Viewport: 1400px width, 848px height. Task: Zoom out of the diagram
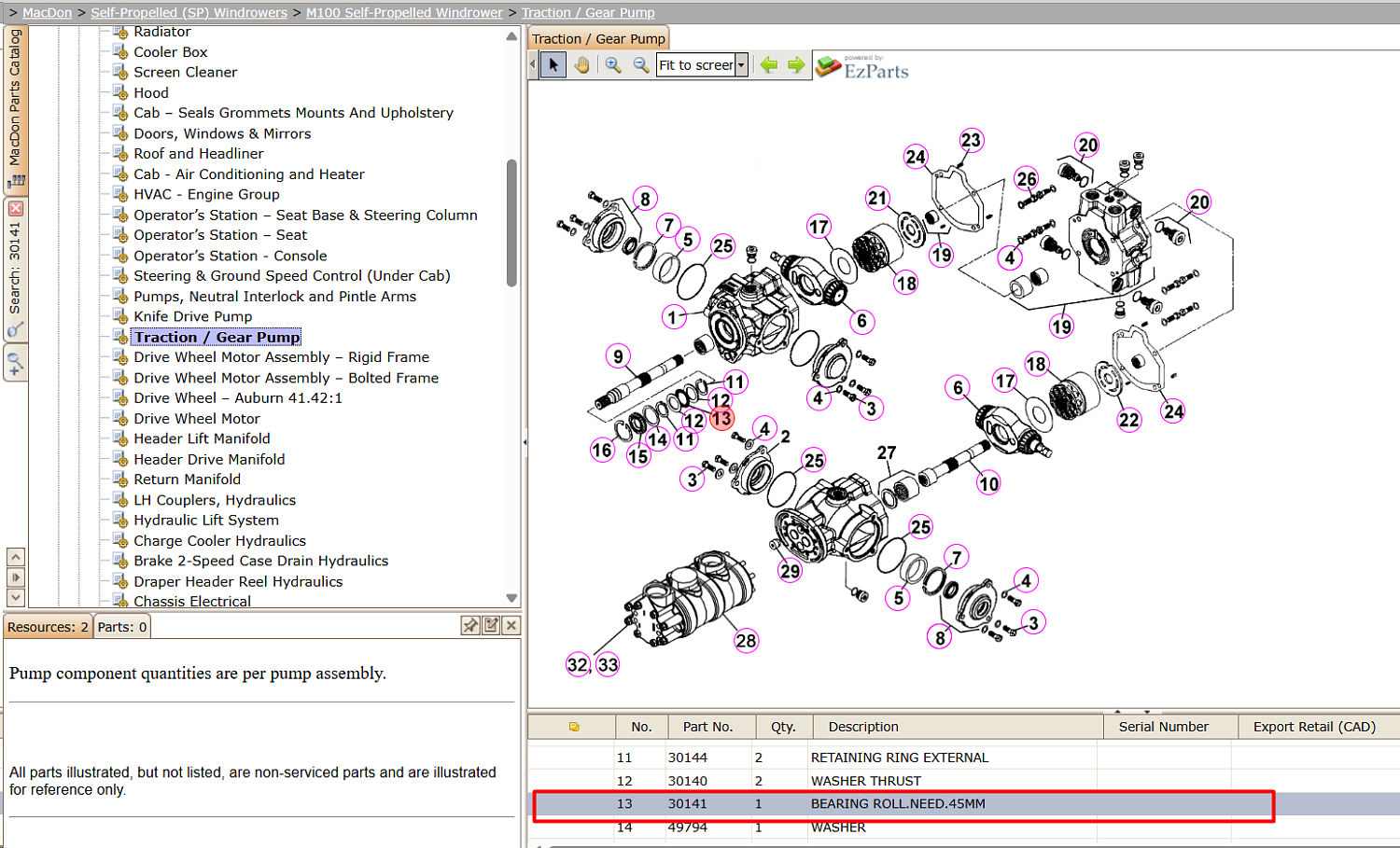point(641,65)
